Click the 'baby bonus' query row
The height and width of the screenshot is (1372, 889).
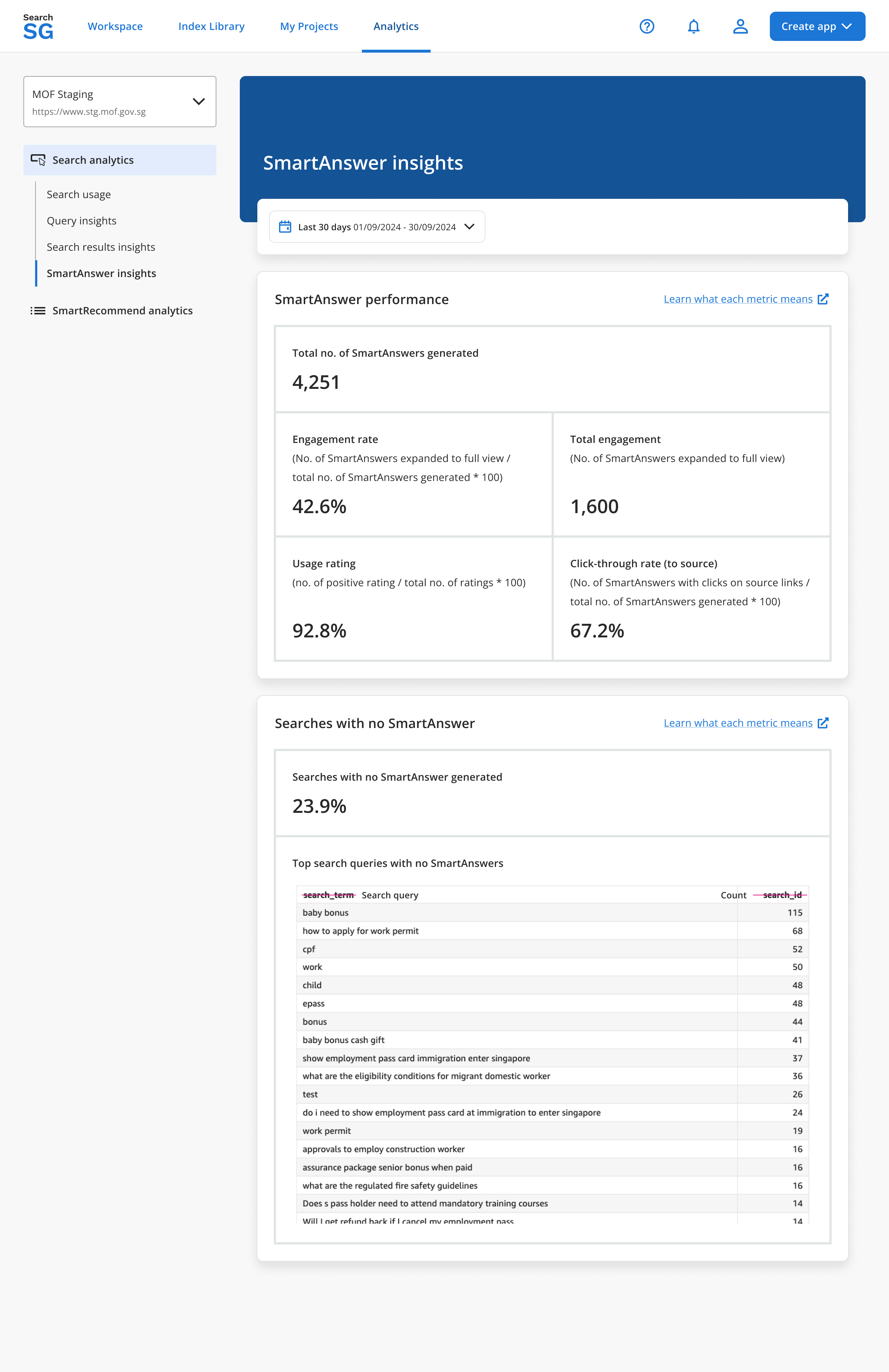(552, 913)
